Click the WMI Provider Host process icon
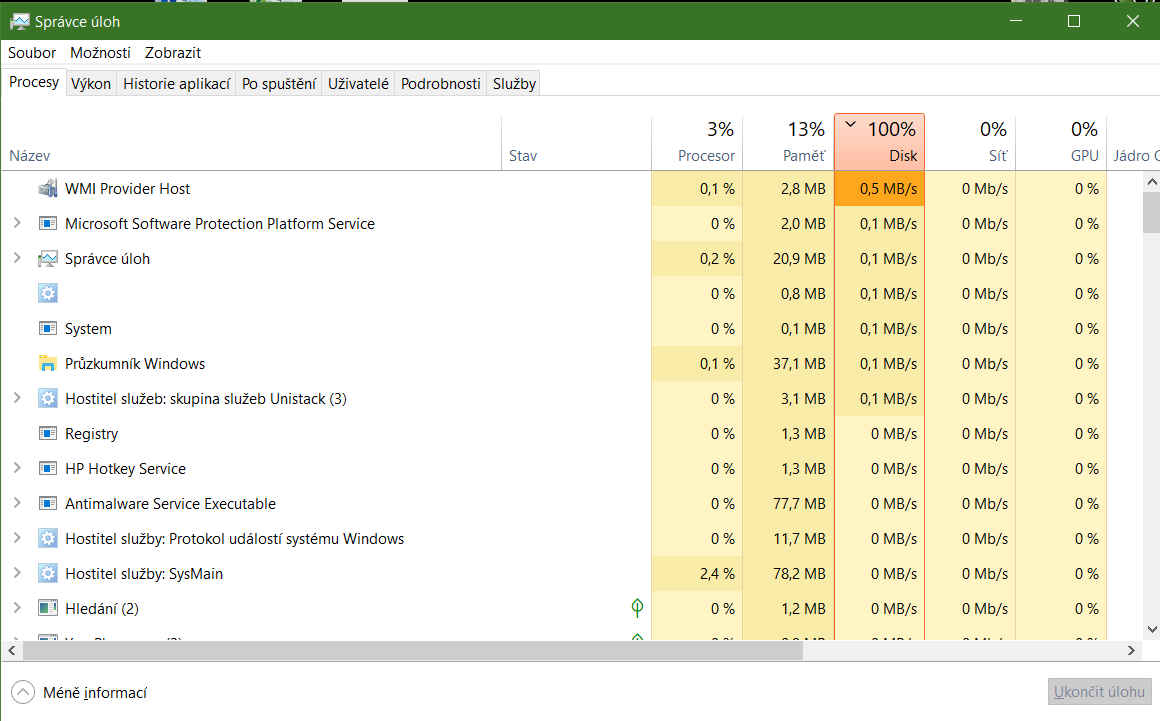1160x721 pixels. (47, 189)
